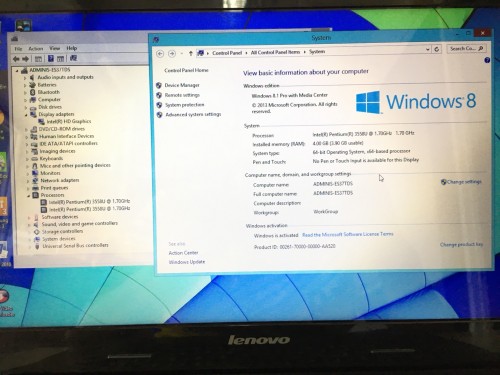
Task: Collapse the Display adapters tree node
Action: click(x=26, y=115)
